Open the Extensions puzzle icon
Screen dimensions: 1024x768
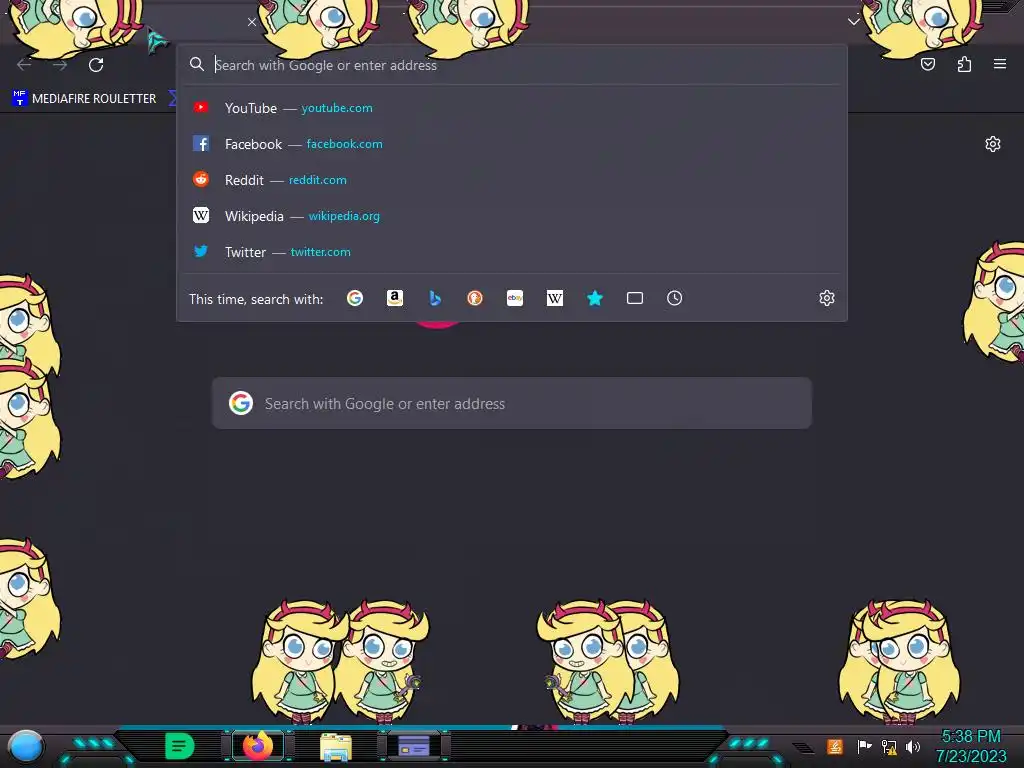click(x=964, y=64)
